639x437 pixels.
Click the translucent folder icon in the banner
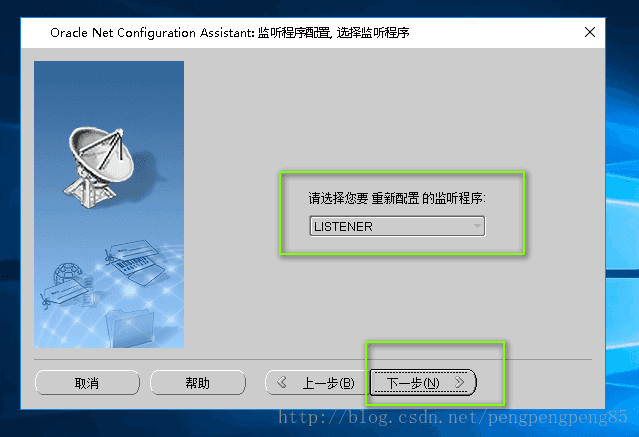coord(130,327)
